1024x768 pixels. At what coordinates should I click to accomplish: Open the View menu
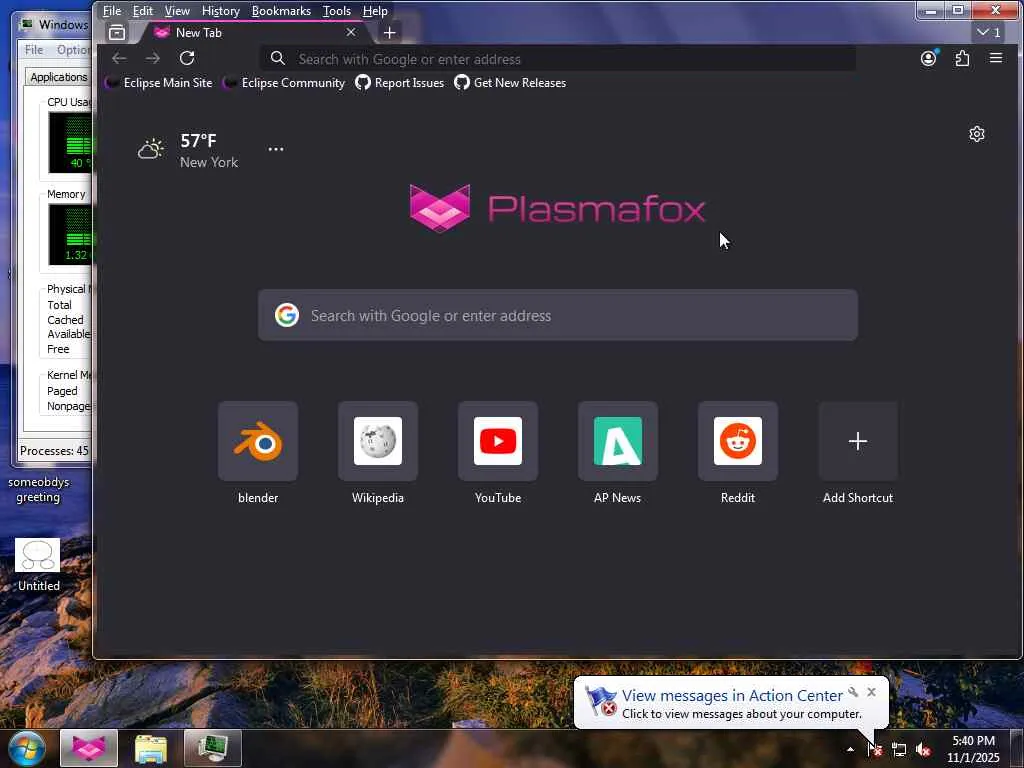(177, 10)
